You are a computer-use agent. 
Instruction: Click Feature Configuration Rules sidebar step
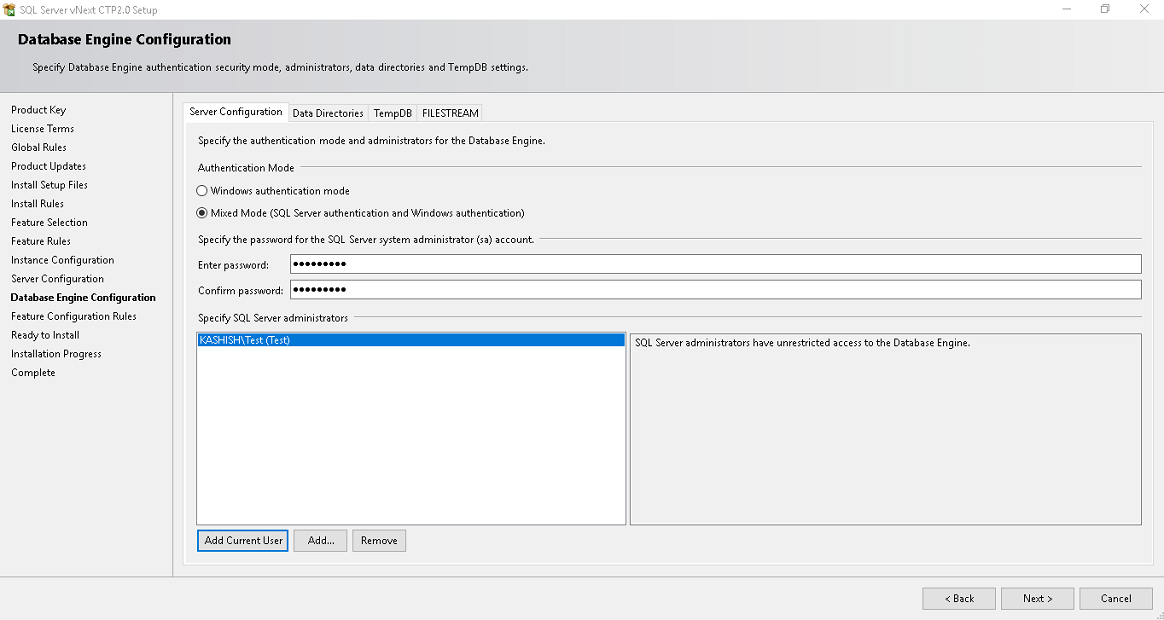(x=73, y=316)
